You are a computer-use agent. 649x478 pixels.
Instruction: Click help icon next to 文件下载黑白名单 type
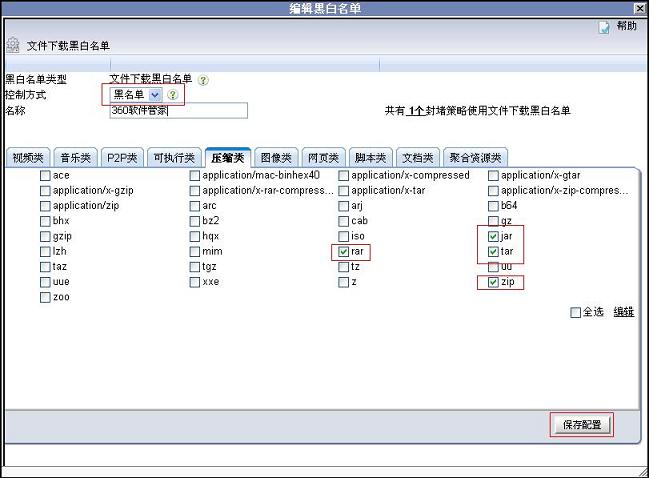[x=204, y=80]
